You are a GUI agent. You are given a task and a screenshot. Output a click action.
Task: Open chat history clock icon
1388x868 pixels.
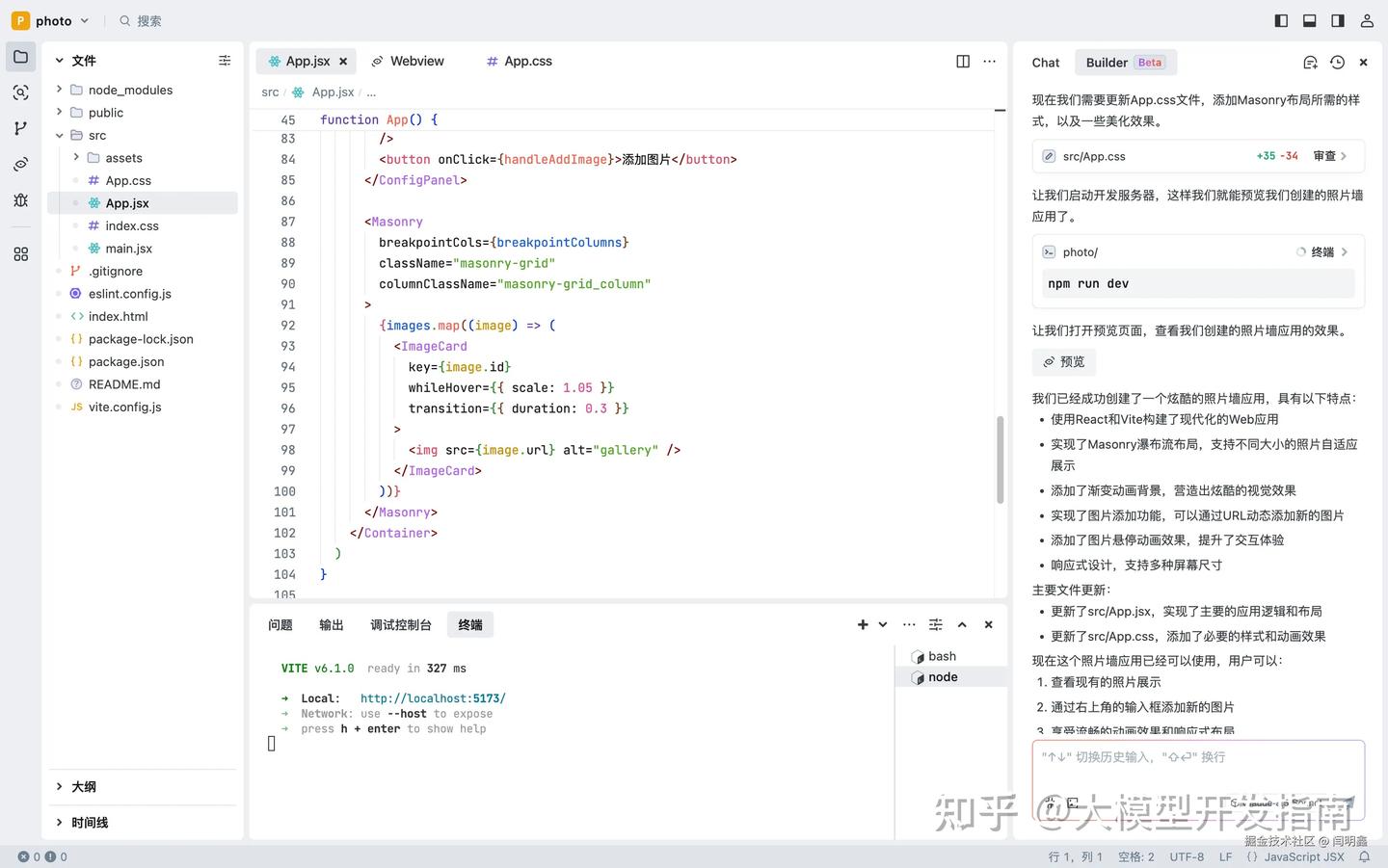pyautogui.click(x=1337, y=63)
